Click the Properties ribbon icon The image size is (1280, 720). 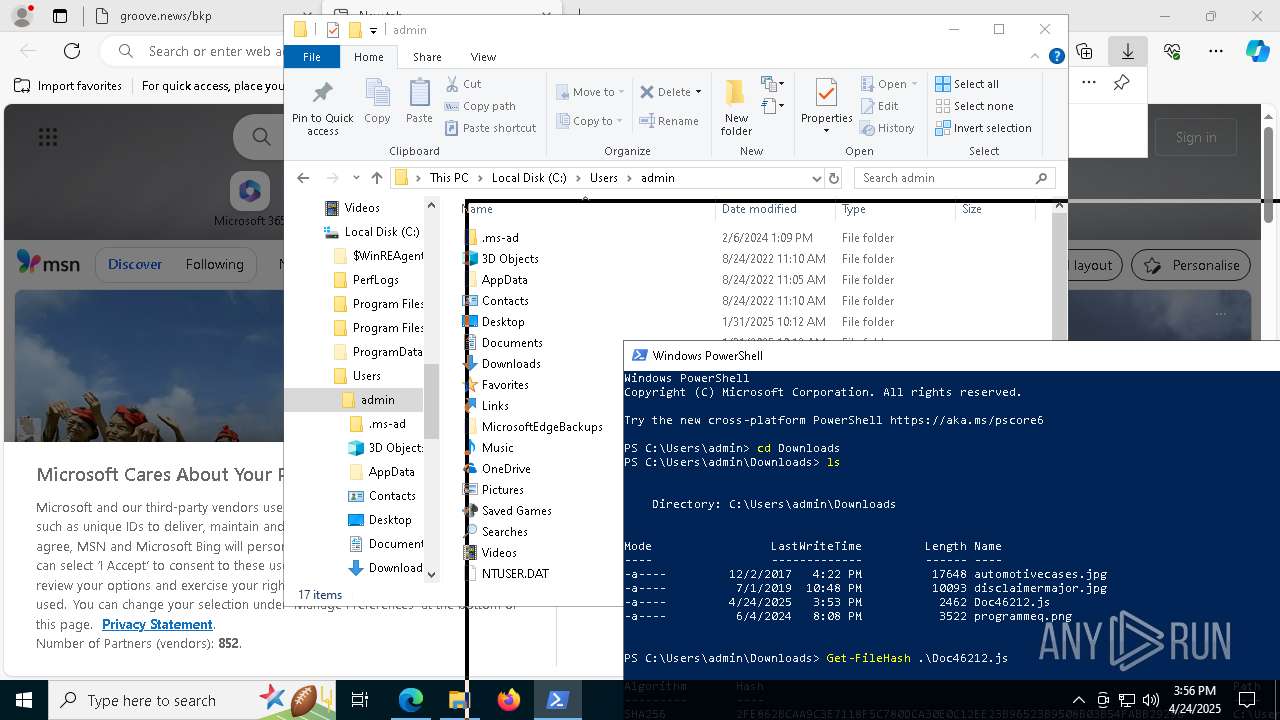coord(826,106)
